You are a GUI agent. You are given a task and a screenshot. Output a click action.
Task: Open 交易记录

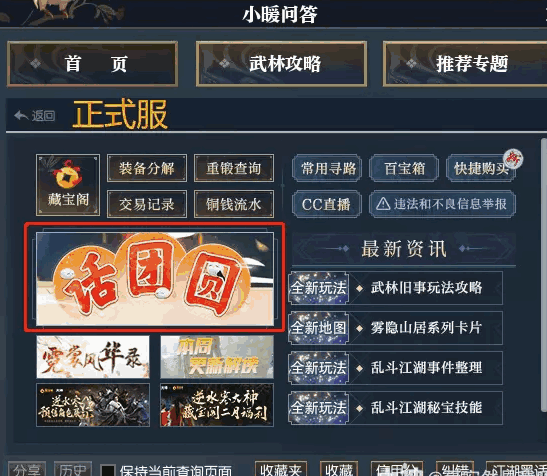pos(147,204)
